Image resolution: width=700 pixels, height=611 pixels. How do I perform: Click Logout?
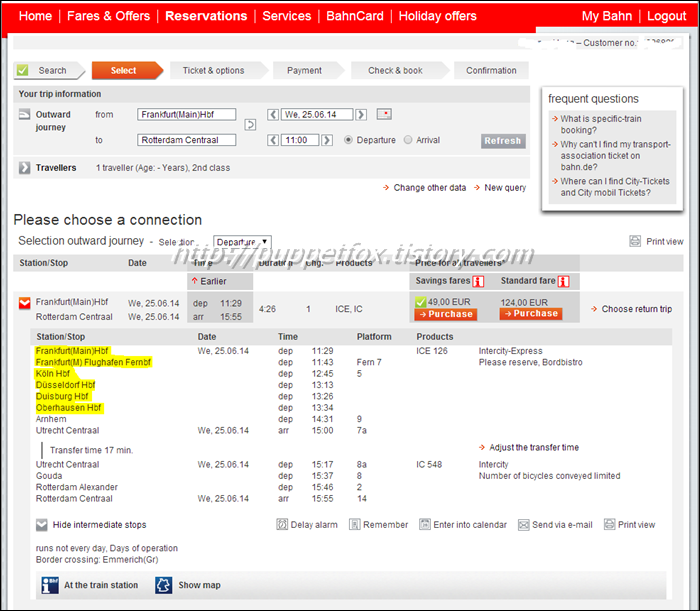click(667, 16)
